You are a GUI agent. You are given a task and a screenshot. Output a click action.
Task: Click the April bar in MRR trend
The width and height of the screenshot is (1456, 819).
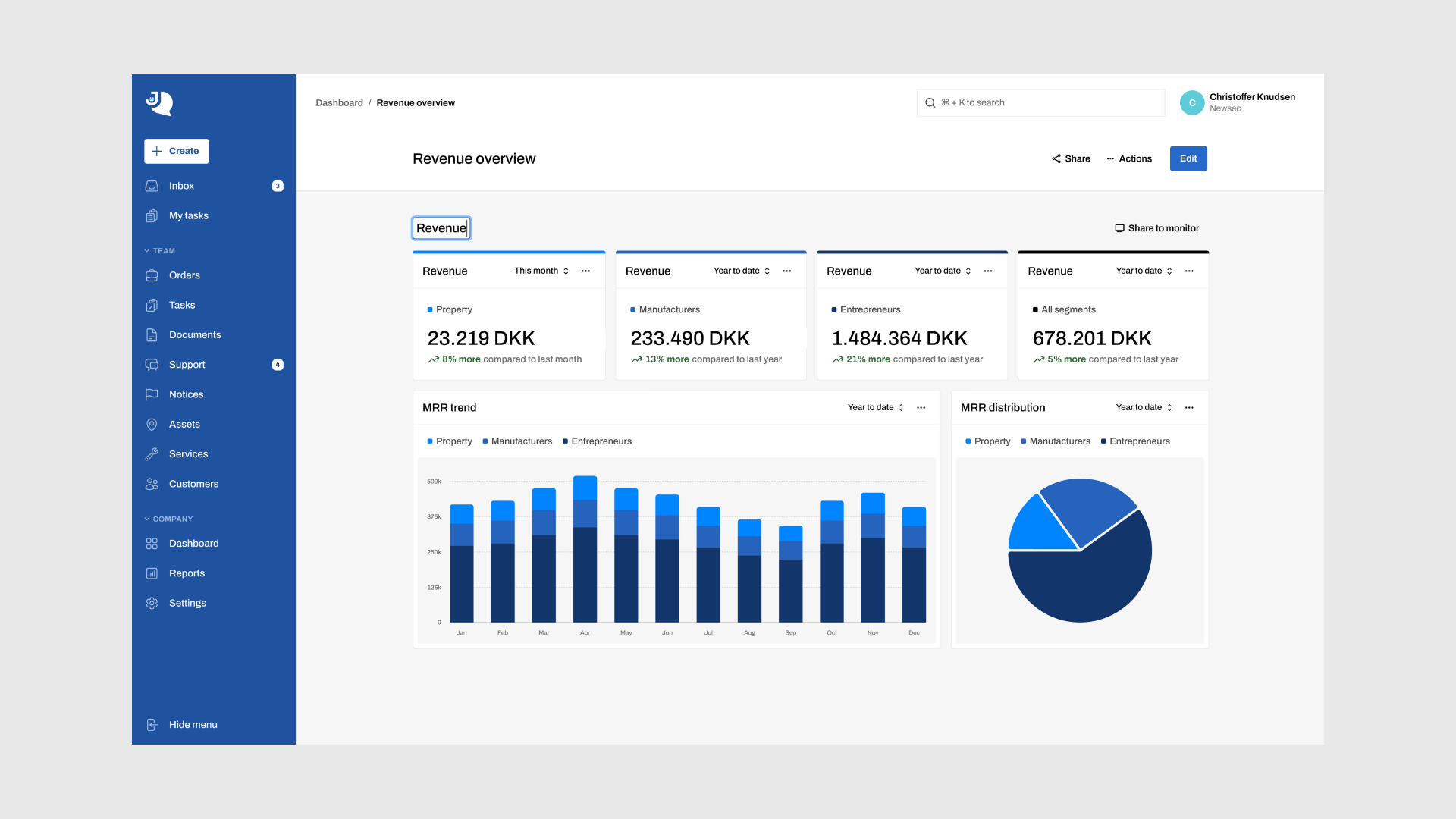coord(585,549)
